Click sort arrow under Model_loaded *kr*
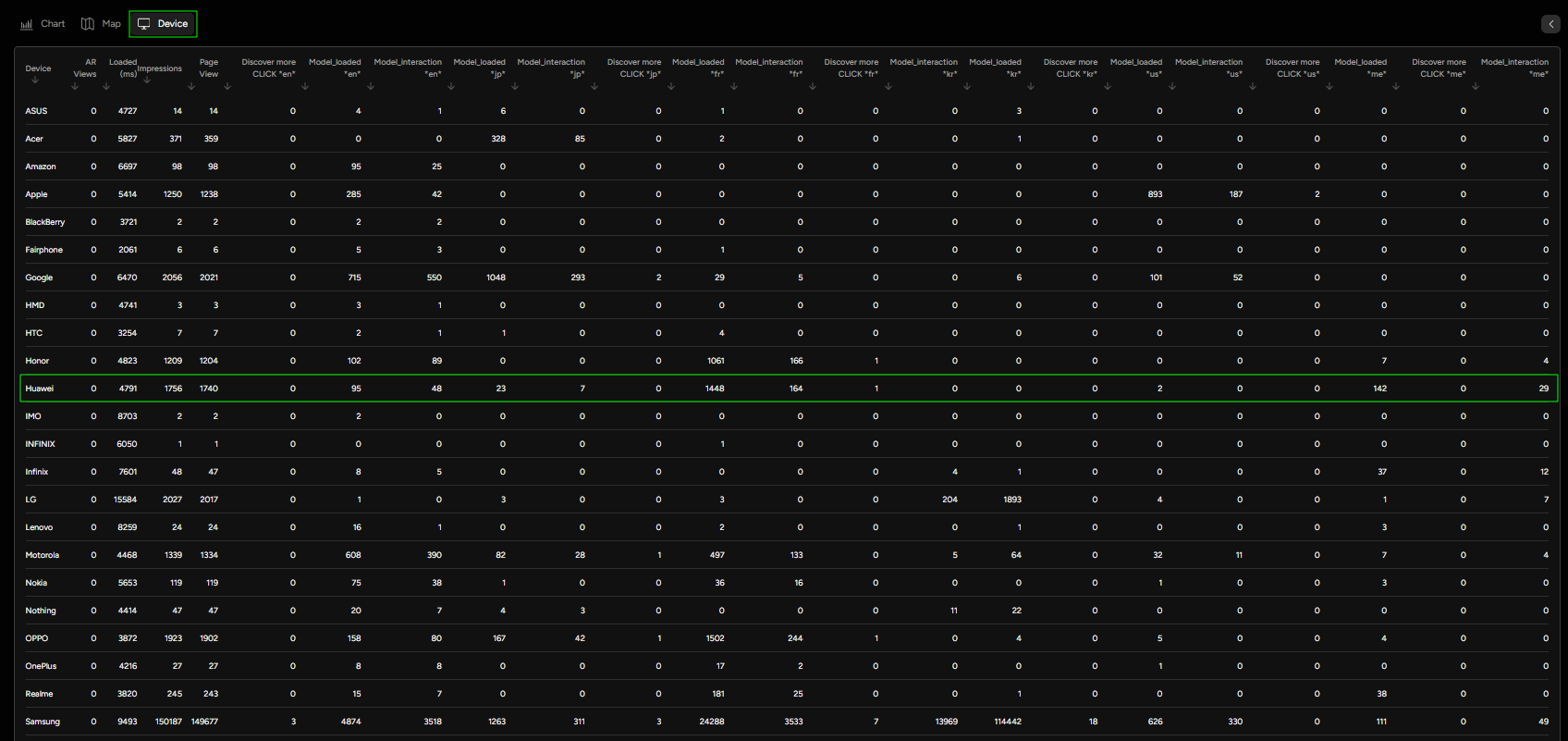 [1031, 87]
